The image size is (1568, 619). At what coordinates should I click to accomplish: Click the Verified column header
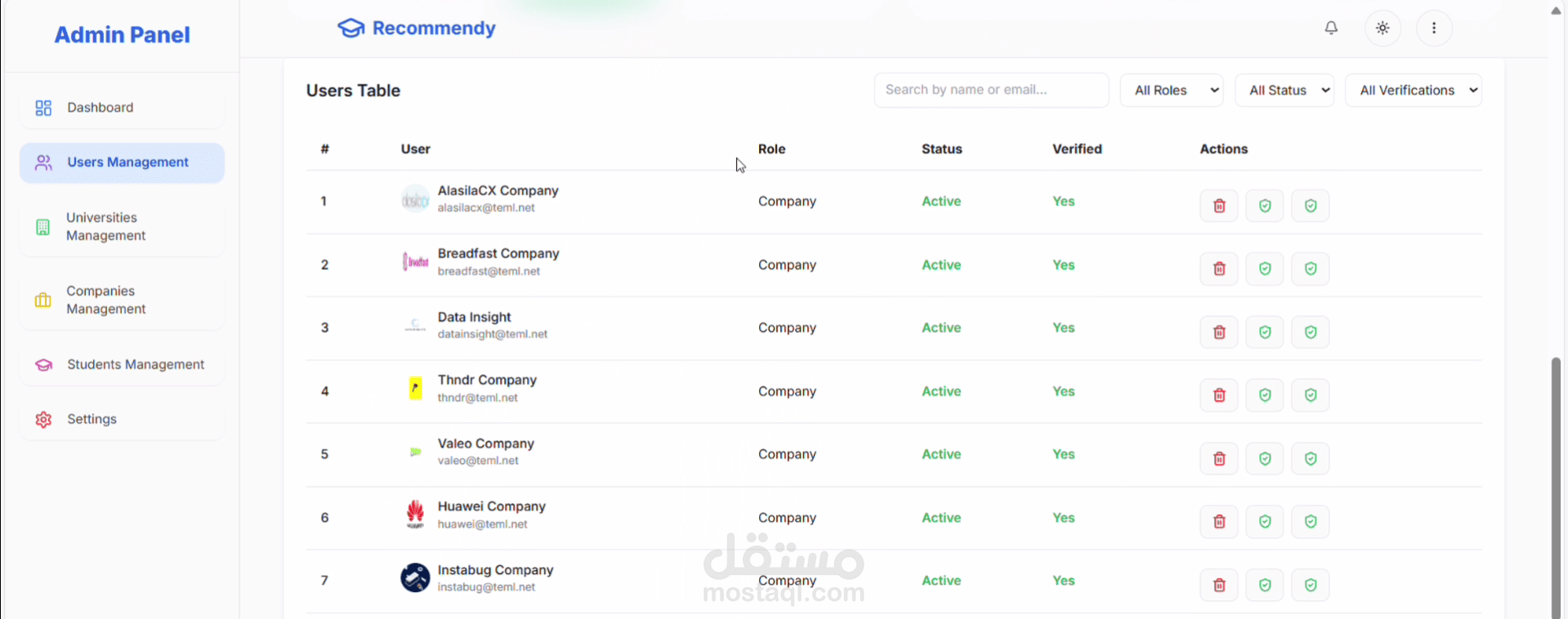click(1077, 149)
